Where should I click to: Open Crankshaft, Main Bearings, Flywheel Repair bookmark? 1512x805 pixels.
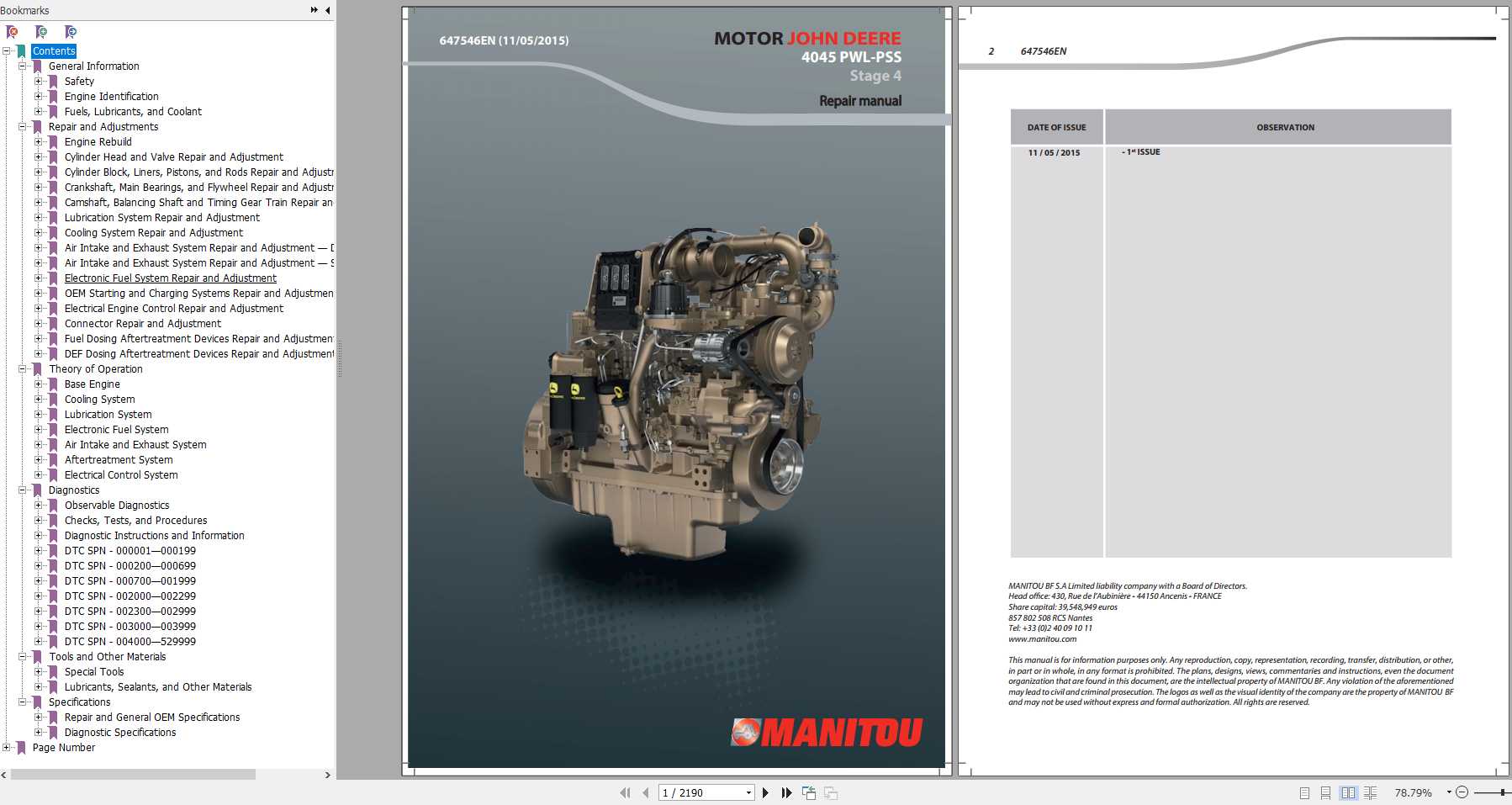(199, 188)
